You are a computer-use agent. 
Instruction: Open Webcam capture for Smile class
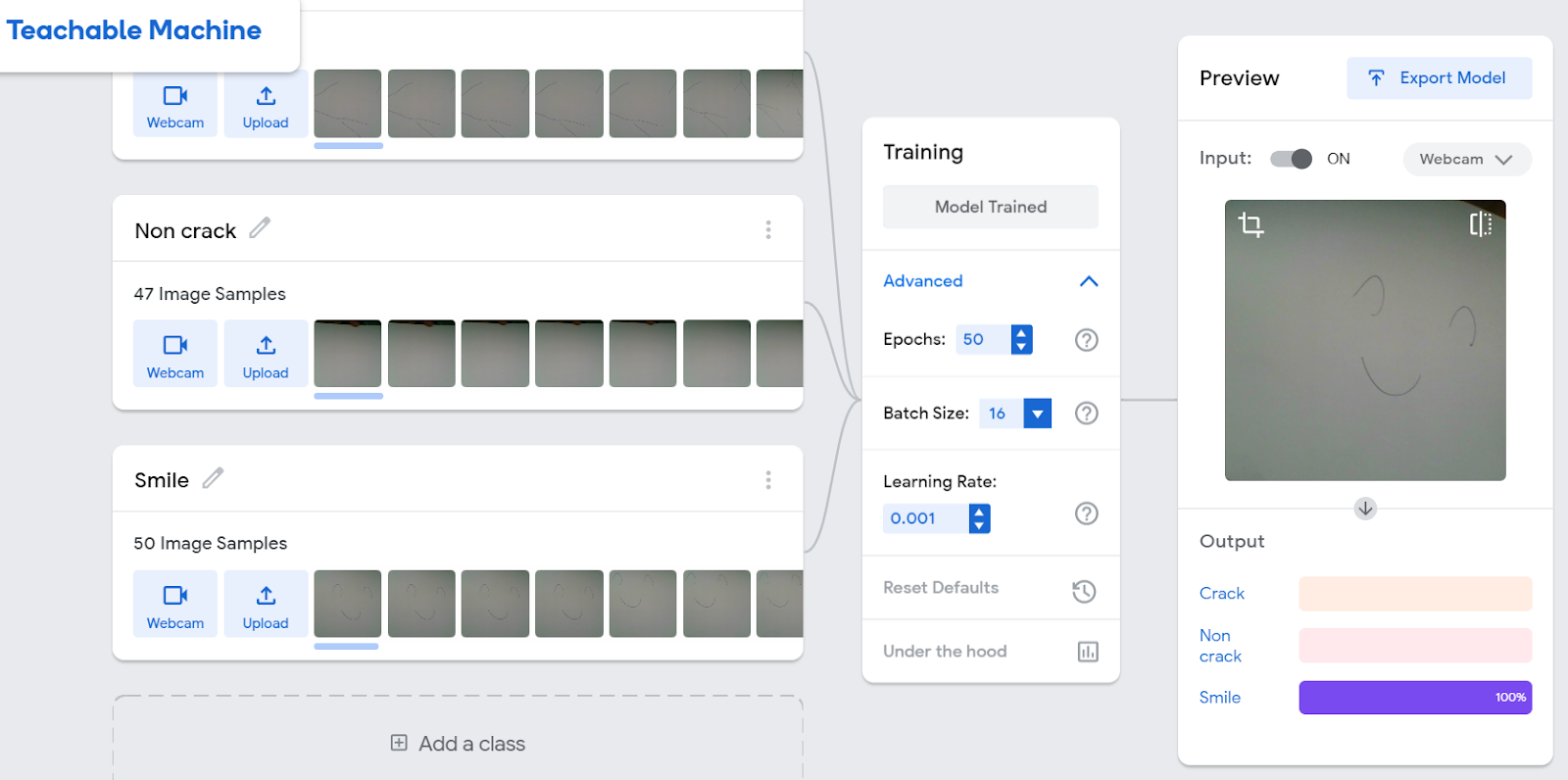pos(175,604)
